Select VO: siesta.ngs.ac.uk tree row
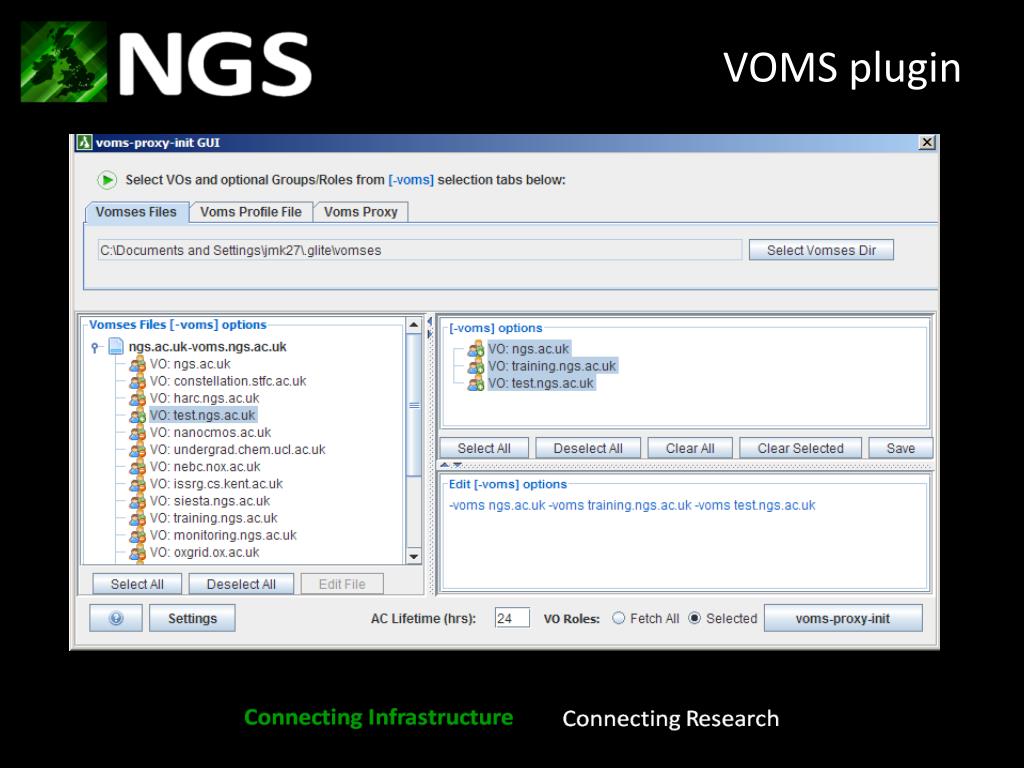 click(210, 501)
